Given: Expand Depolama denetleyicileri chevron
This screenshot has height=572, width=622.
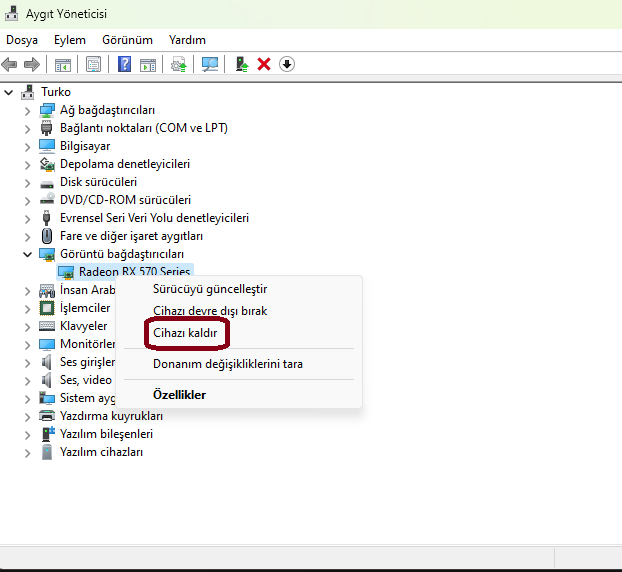Looking at the screenshot, I should pyautogui.click(x=27, y=165).
